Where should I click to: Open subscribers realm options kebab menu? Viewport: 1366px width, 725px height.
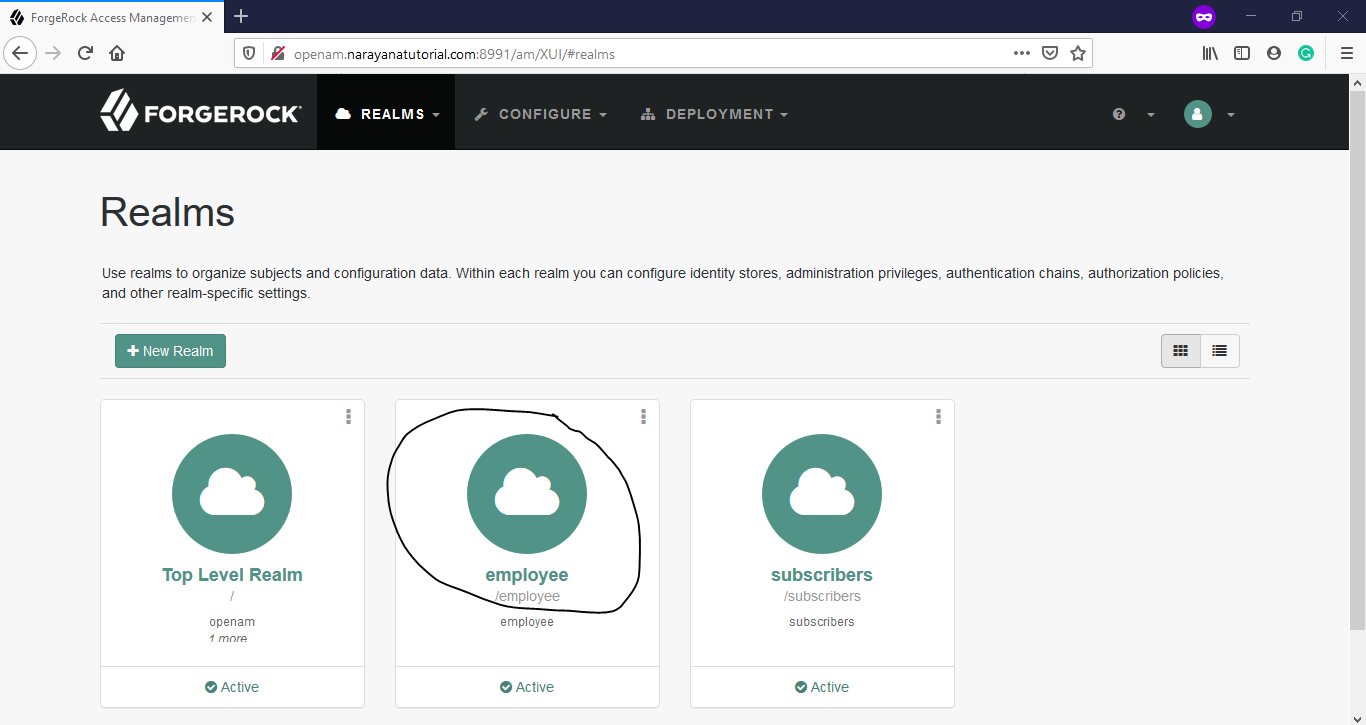pos(938,416)
